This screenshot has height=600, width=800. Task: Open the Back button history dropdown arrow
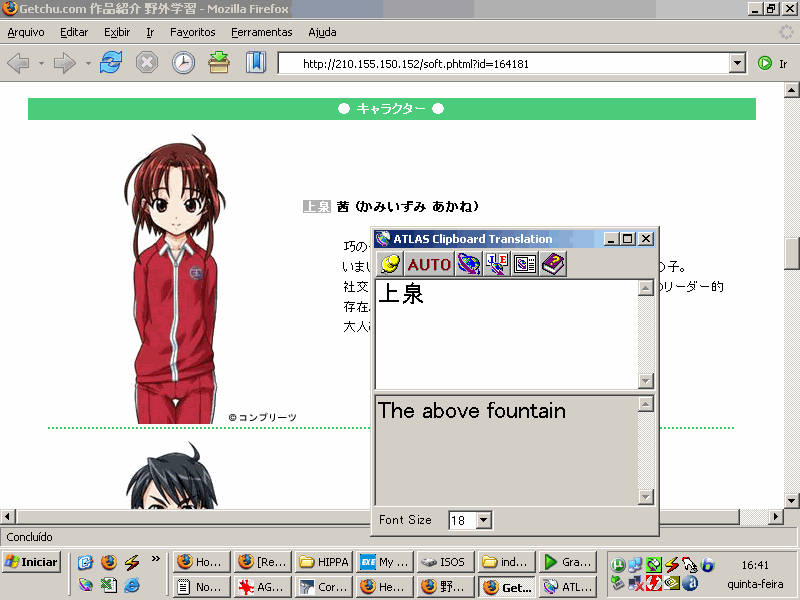pos(41,64)
